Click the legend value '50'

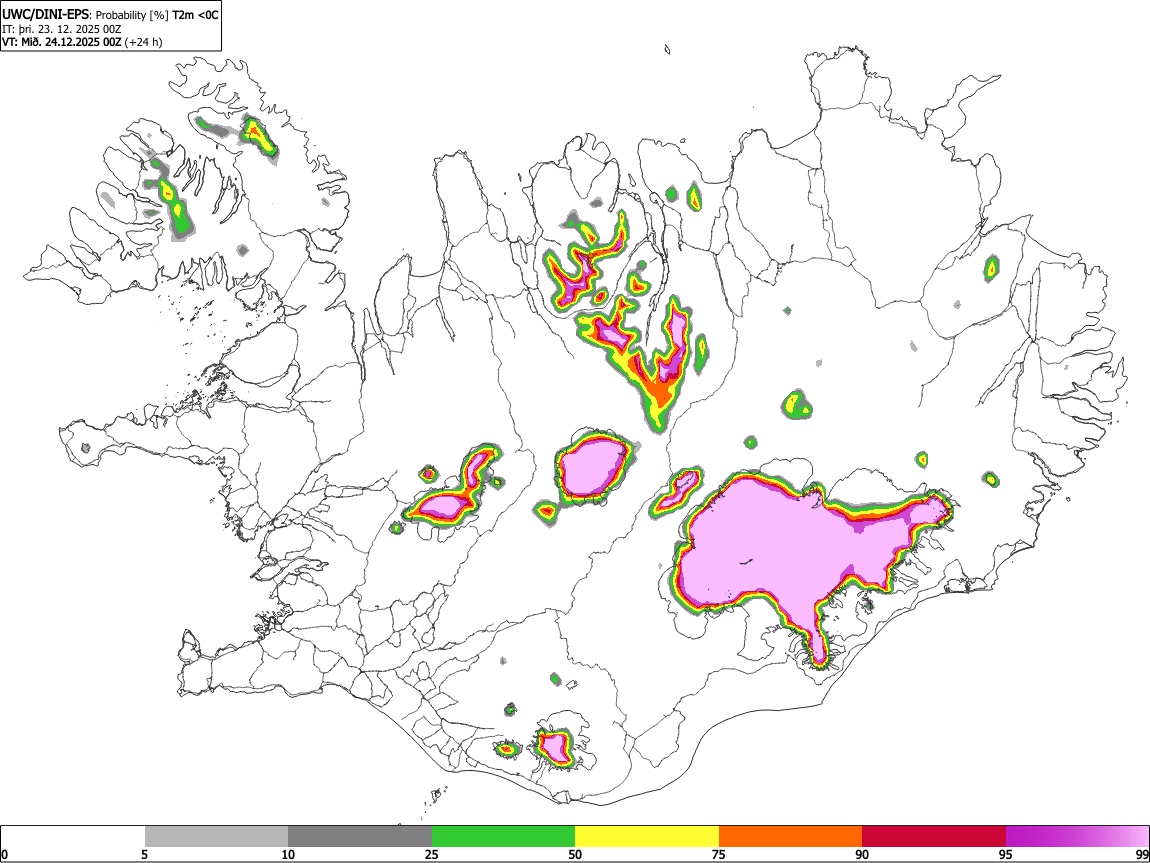pyautogui.click(x=575, y=854)
